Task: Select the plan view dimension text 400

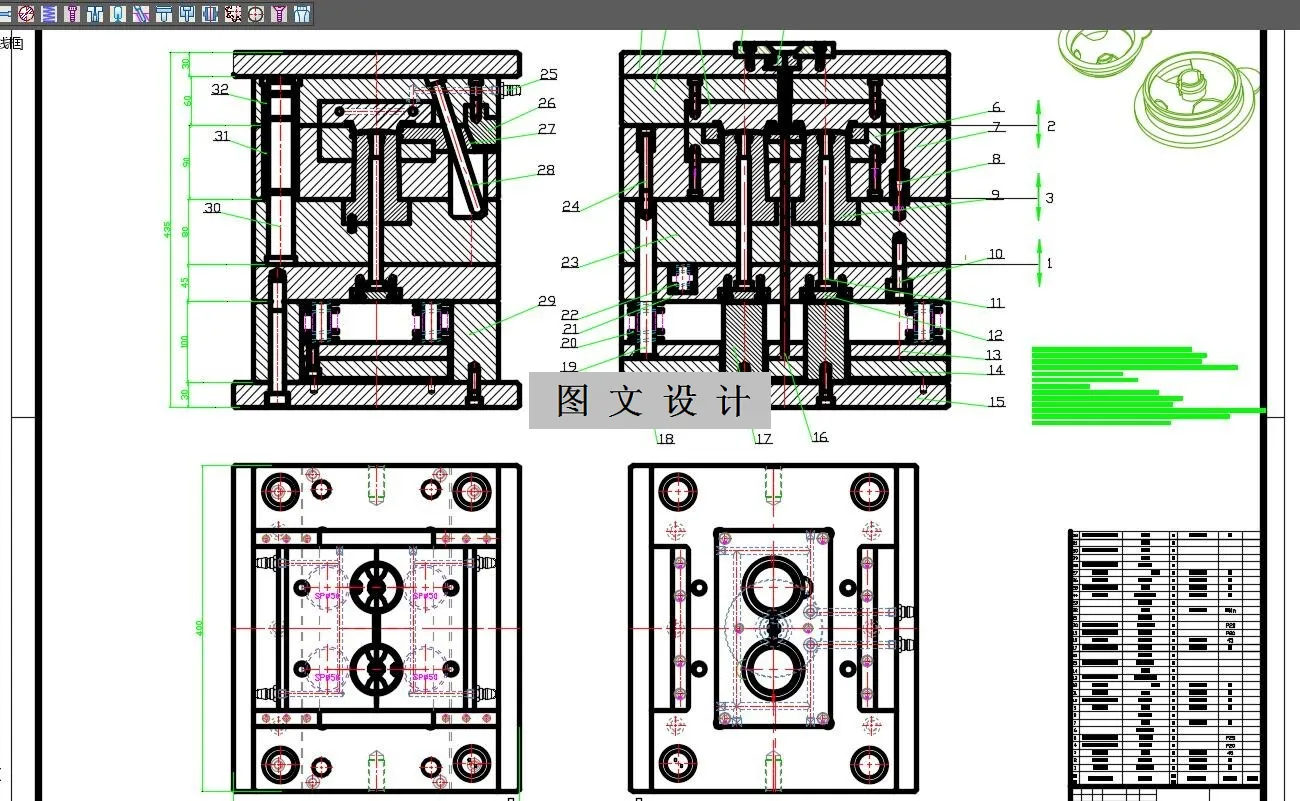Action: tap(199, 628)
